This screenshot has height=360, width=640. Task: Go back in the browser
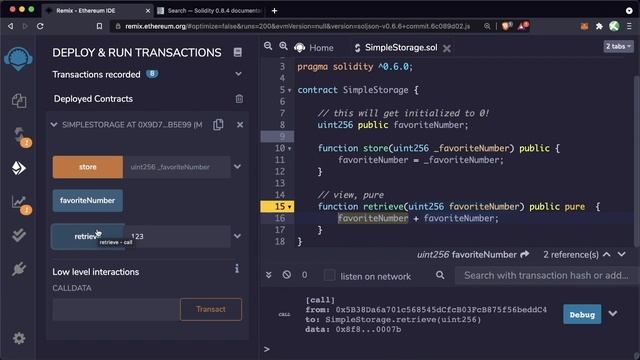coord(10,26)
